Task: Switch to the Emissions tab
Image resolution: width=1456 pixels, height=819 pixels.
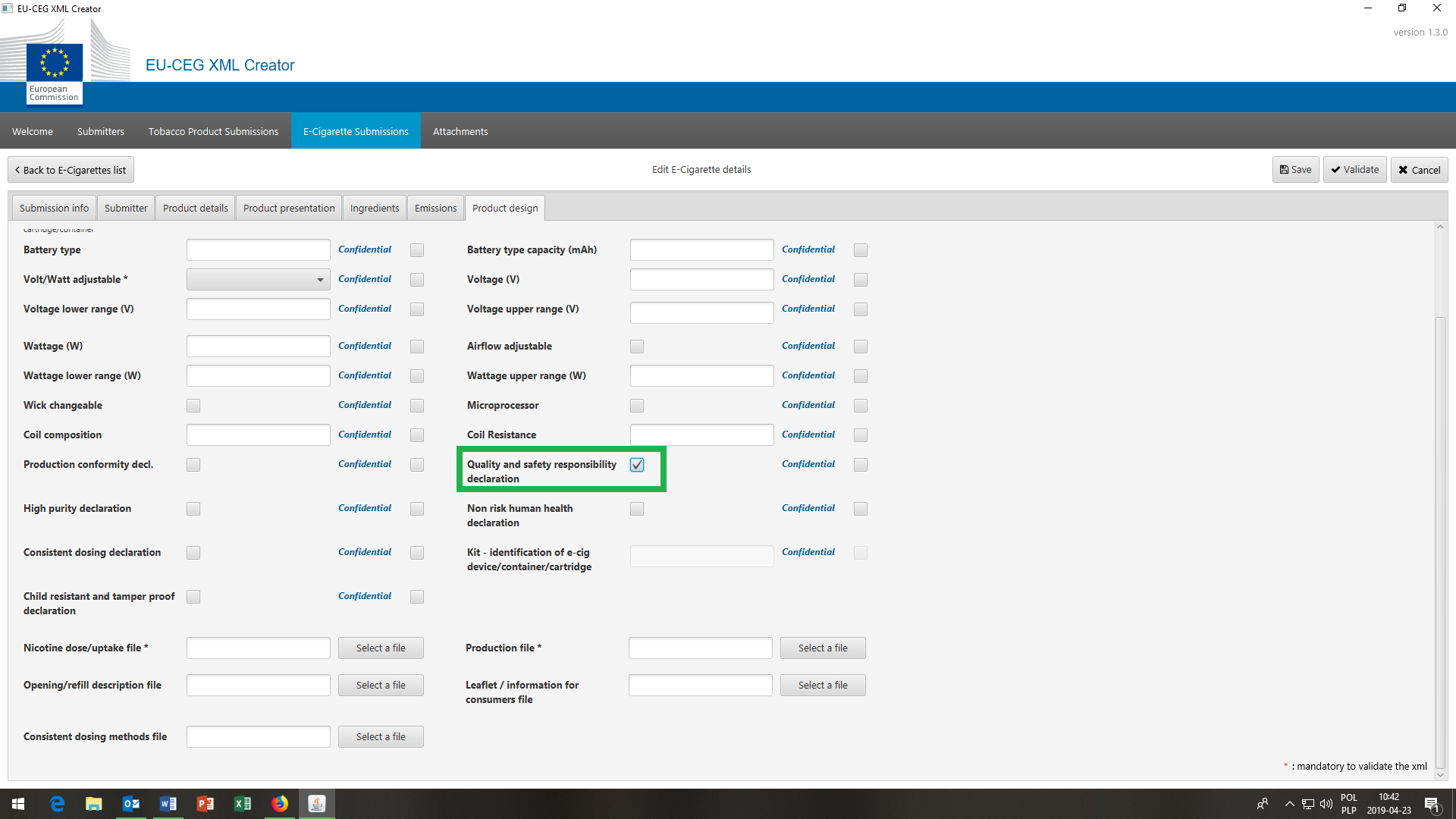Action: point(435,209)
